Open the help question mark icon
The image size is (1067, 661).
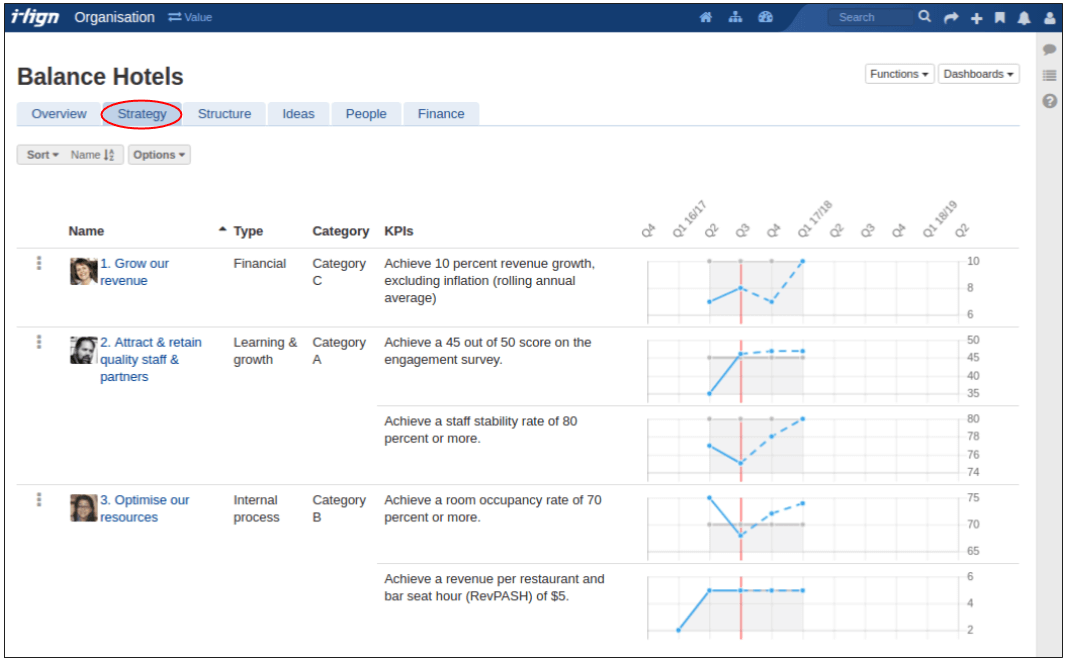1049,101
